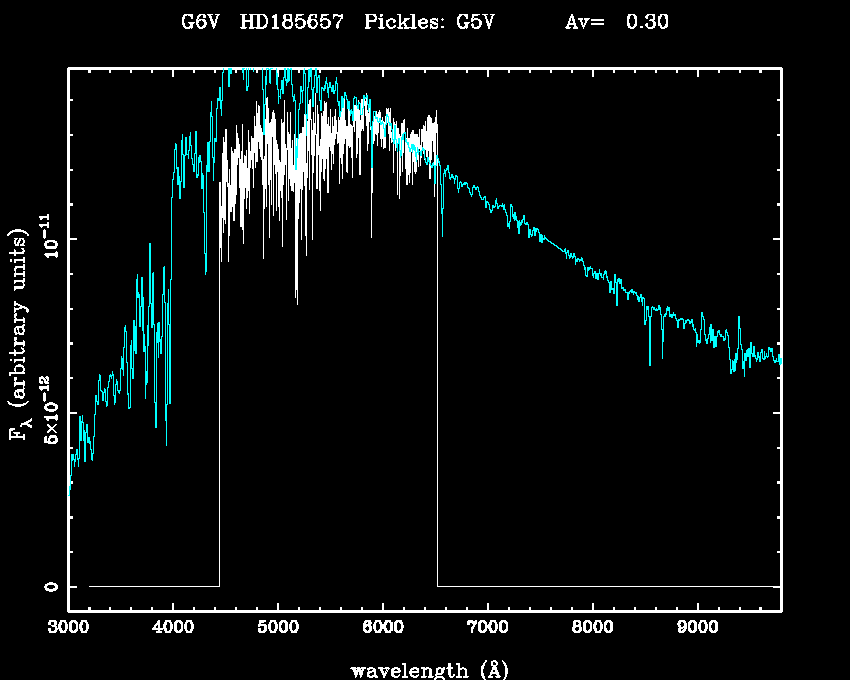850x680 pixels.
Task: Click the 4000 x-axis tick label
Action: coord(173,629)
